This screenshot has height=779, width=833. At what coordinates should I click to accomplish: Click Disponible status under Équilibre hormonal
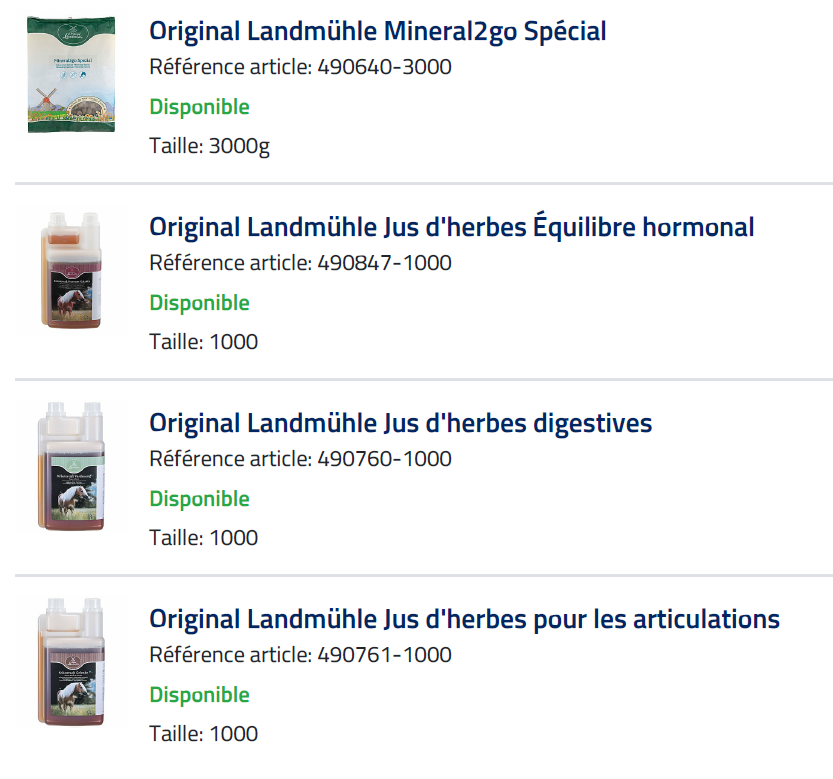199,303
